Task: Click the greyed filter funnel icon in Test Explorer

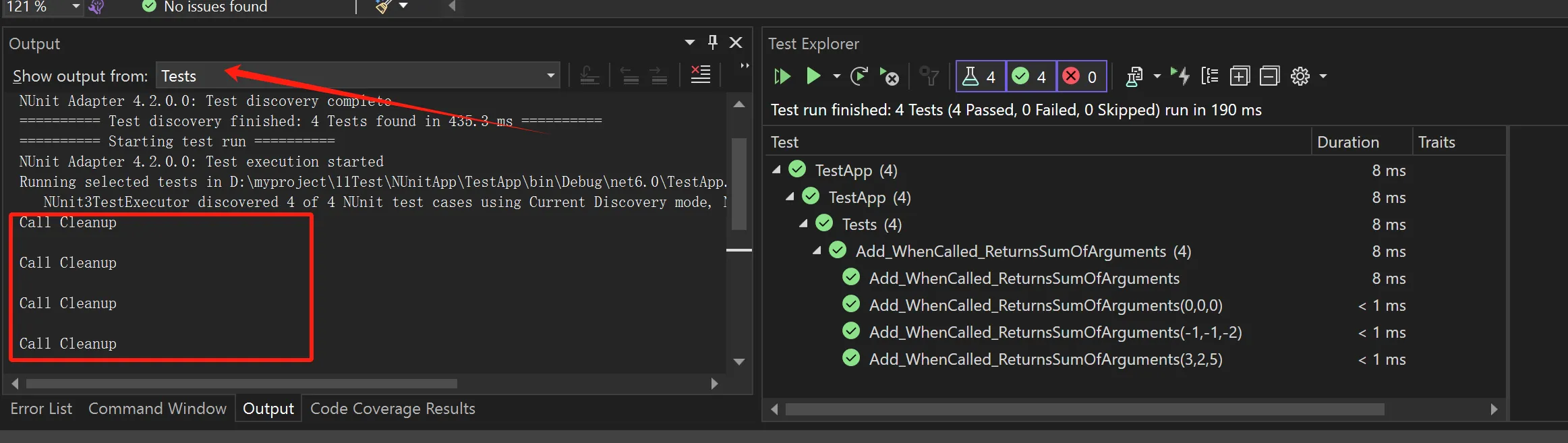Action: point(929,76)
